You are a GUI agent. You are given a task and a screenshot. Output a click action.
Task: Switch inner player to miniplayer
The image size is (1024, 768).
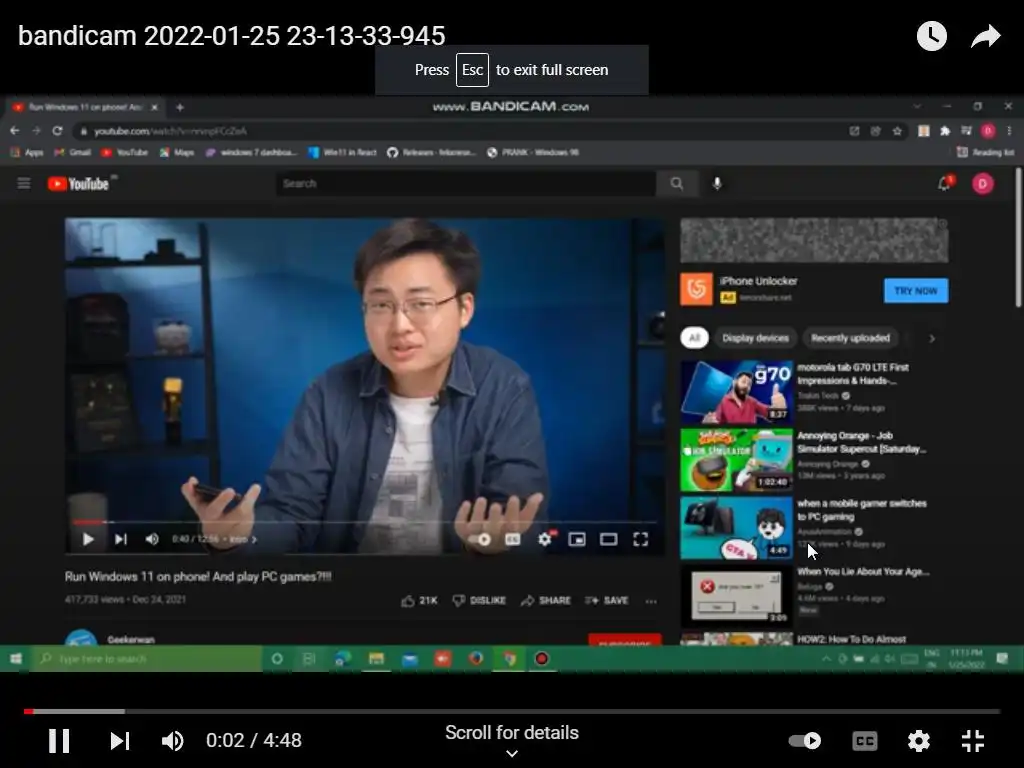pos(577,539)
